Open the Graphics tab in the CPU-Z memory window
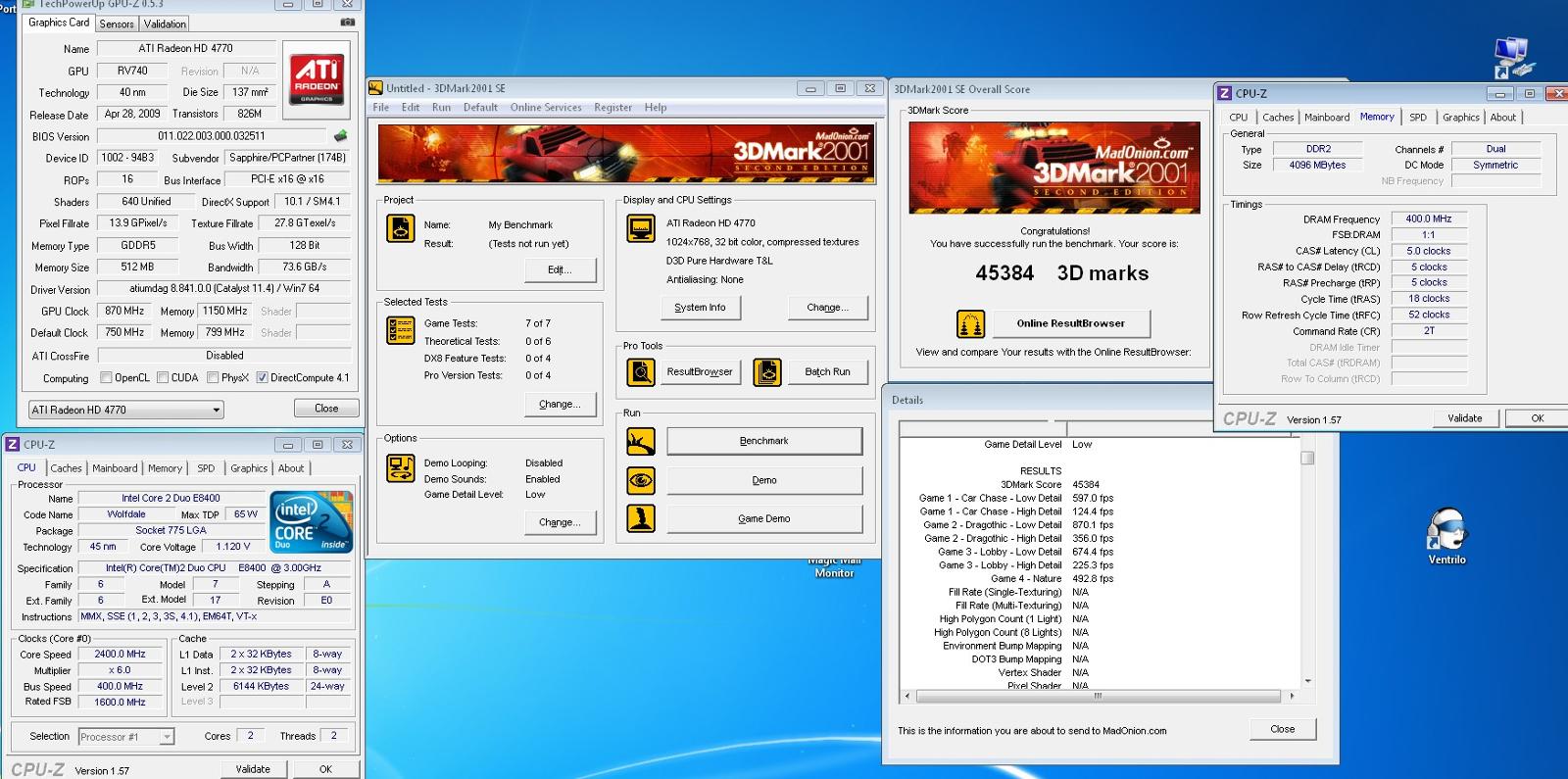The width and height of the screenshot is (1568, 779). (x=1460, y=118)
